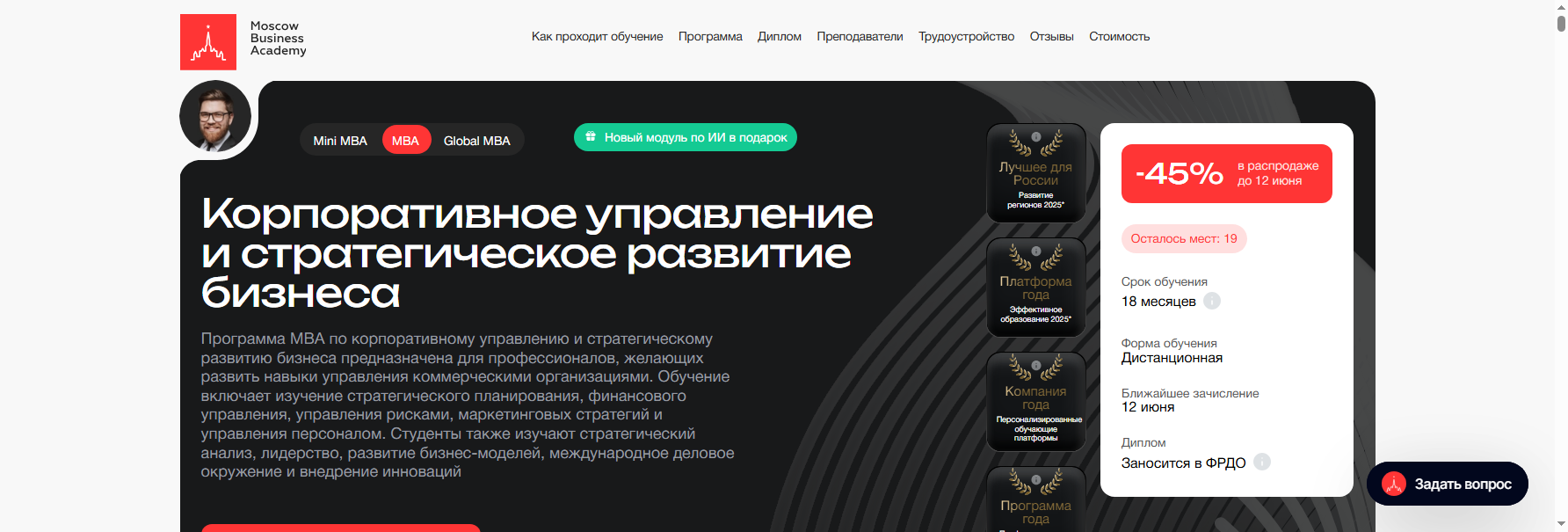Click the Срок обучения label
1568x532 pixels.
pyautogui.click(x=1164, y=281)
